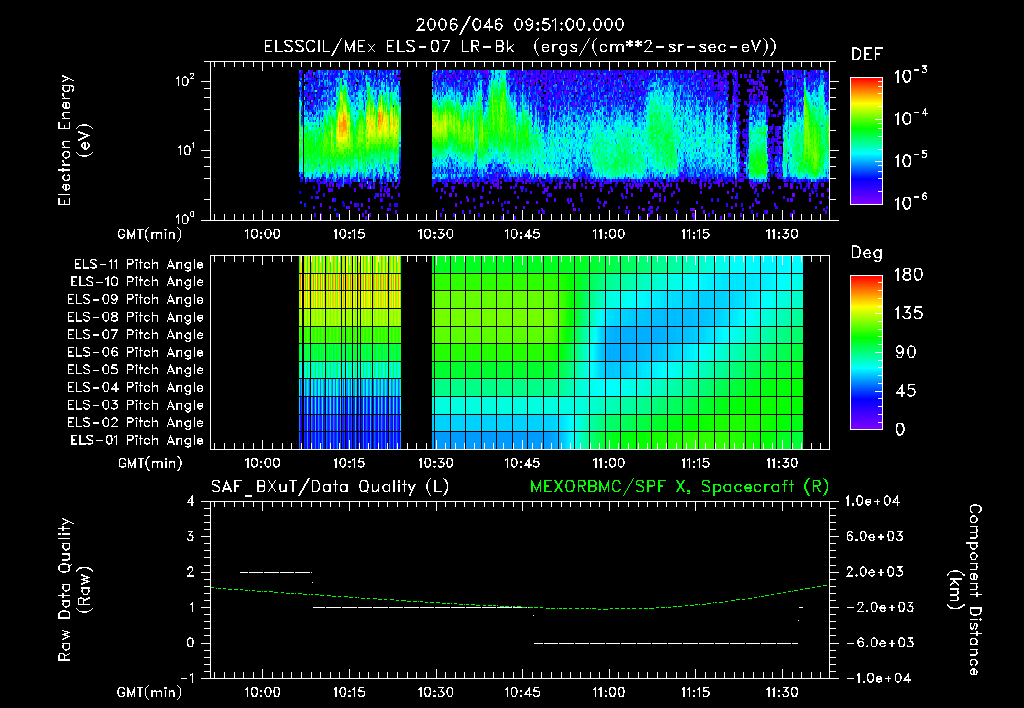Select the ELS-01 Pitch Angle row label
Viewport: 1024px width, 708px height.
(x=137, y=440)
